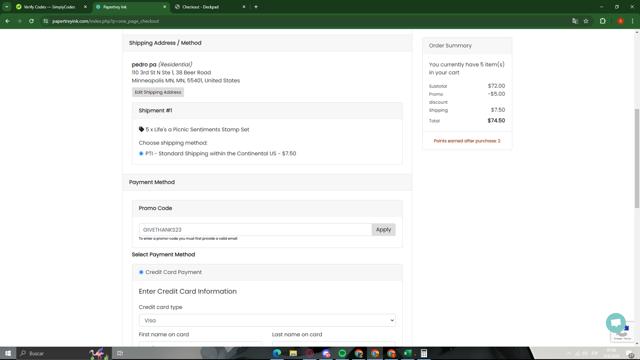Click the Shipping $7.50 summary value
This screenshot has width=640, height=360.
click(498, 110)
